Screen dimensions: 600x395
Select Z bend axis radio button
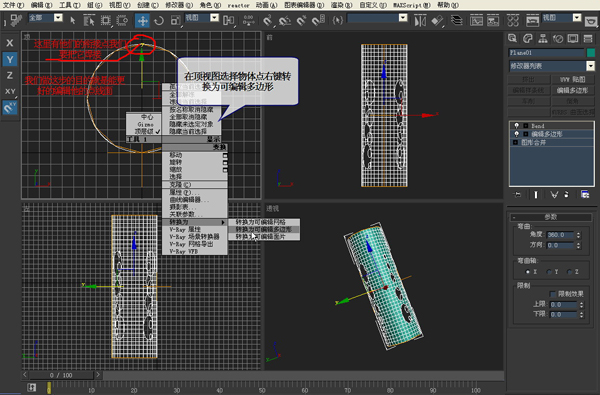click(x=570, y=272)
